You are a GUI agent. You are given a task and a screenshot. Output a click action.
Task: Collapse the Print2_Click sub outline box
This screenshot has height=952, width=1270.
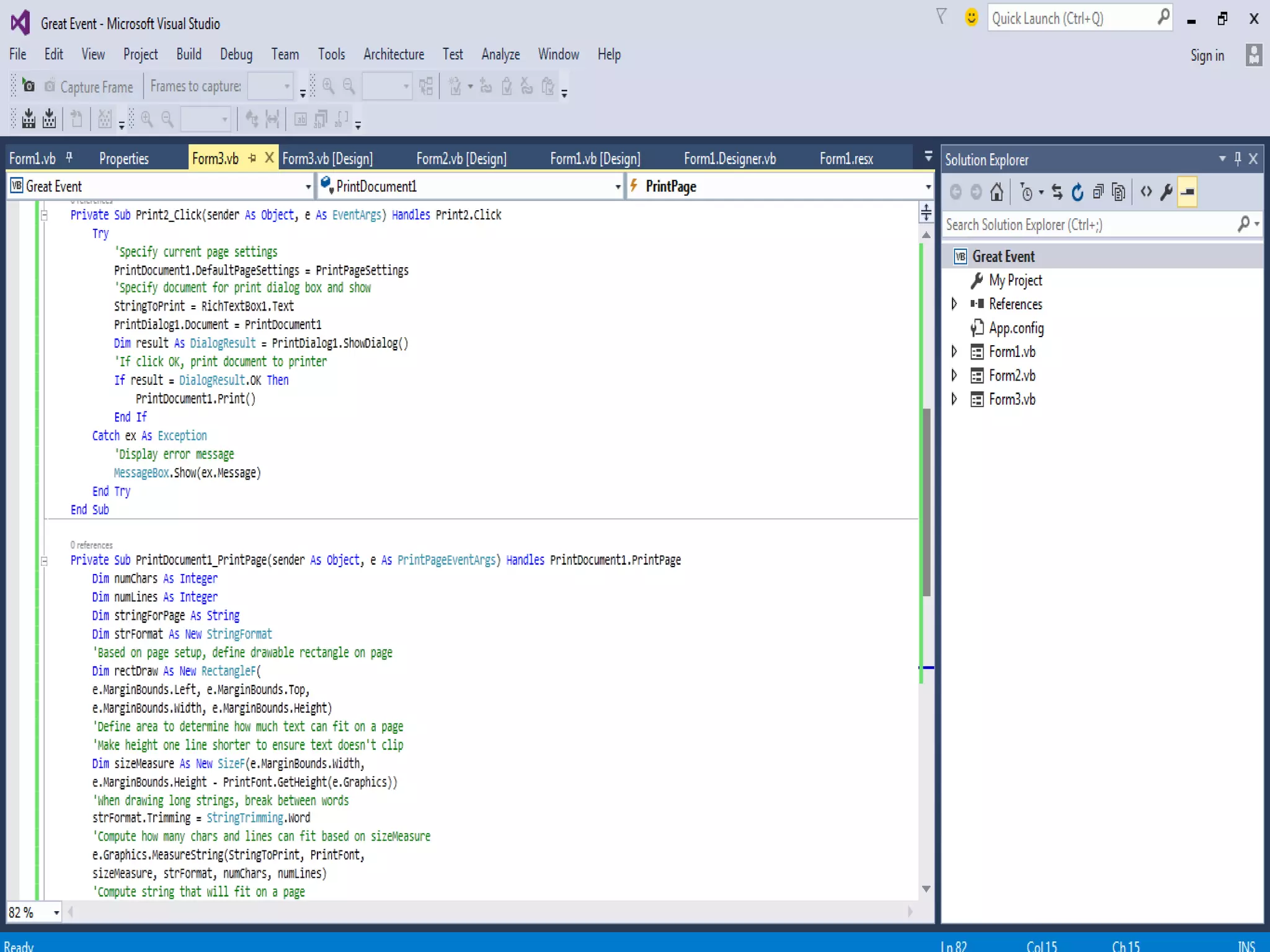point(44,216)
